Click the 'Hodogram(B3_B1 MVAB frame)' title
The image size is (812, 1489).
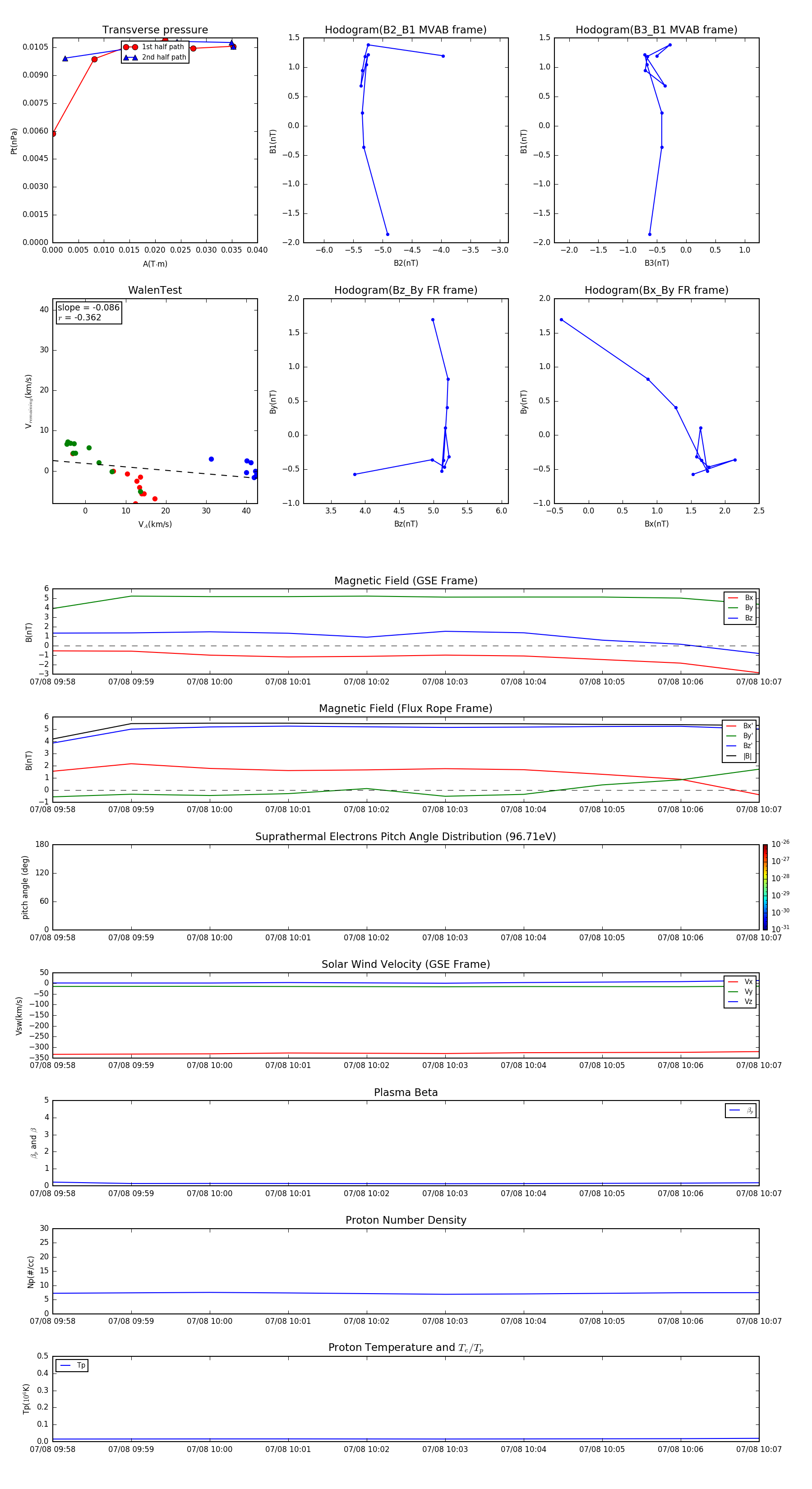(x=656, y=30)
